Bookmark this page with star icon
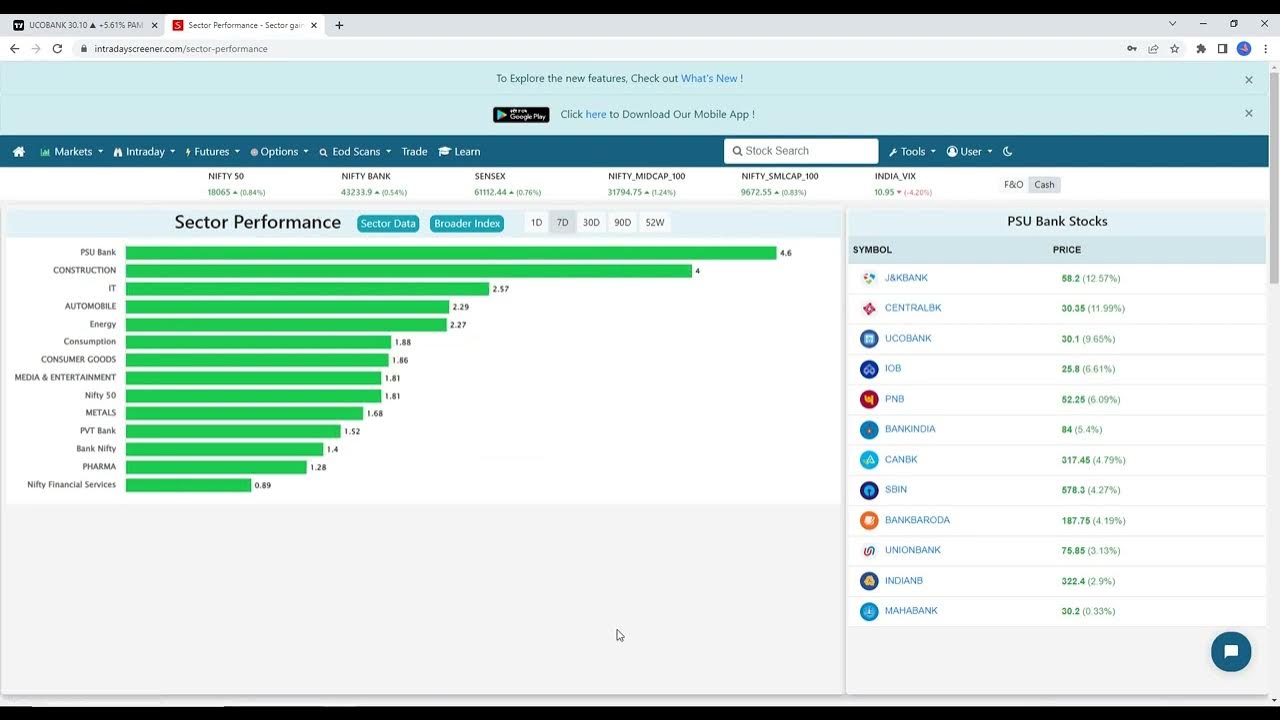Screen dimensions: 1280x720 (1175, 48)
